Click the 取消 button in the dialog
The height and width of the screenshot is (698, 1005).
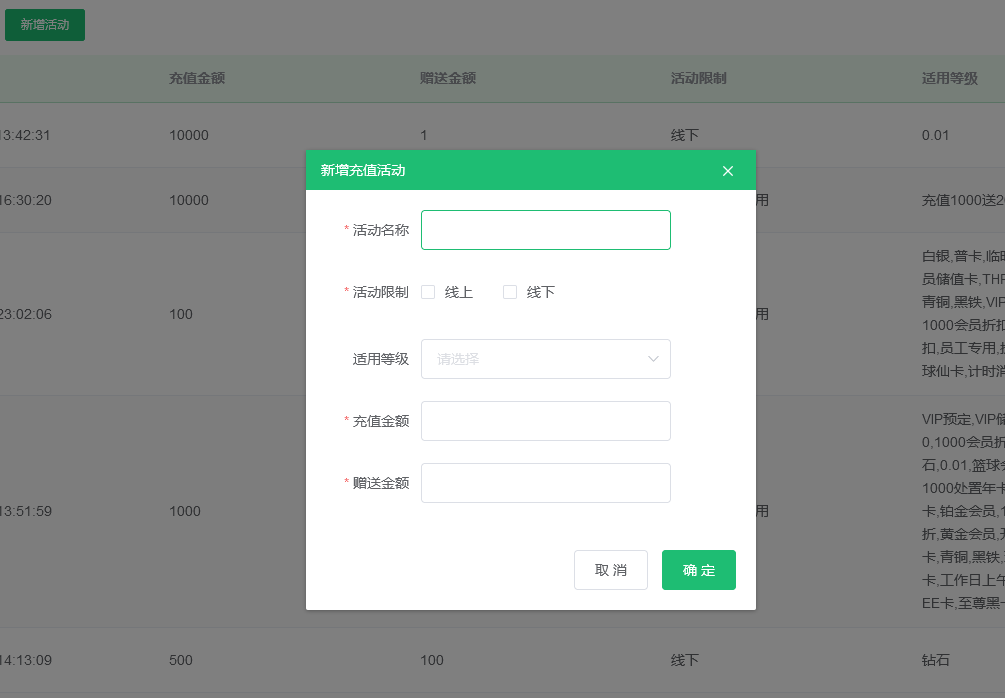(x=610, y=569)
